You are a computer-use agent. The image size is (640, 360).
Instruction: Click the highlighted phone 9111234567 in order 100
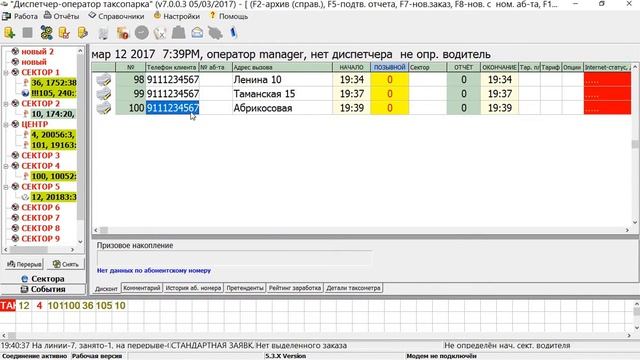click(x=173, y=108)
